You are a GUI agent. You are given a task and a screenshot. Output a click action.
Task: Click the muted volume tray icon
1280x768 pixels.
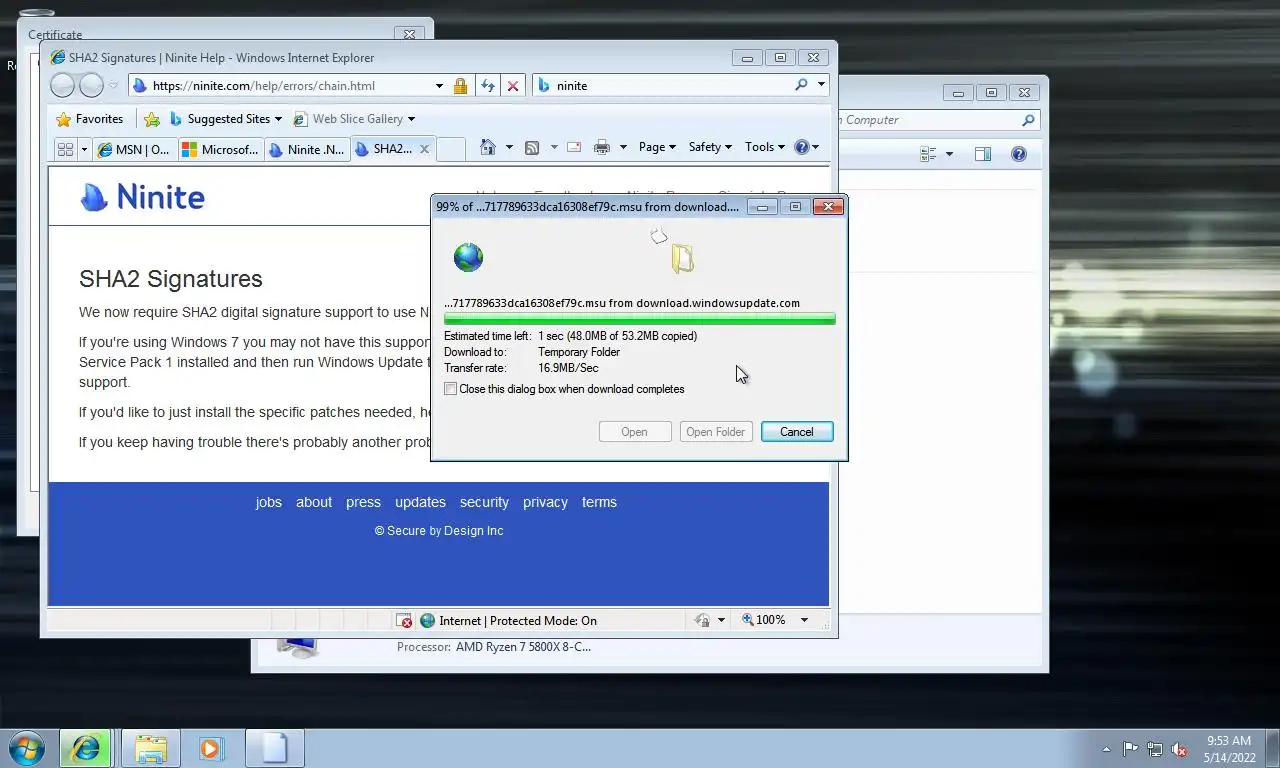pyautogui.click(x=1179, y=748)
